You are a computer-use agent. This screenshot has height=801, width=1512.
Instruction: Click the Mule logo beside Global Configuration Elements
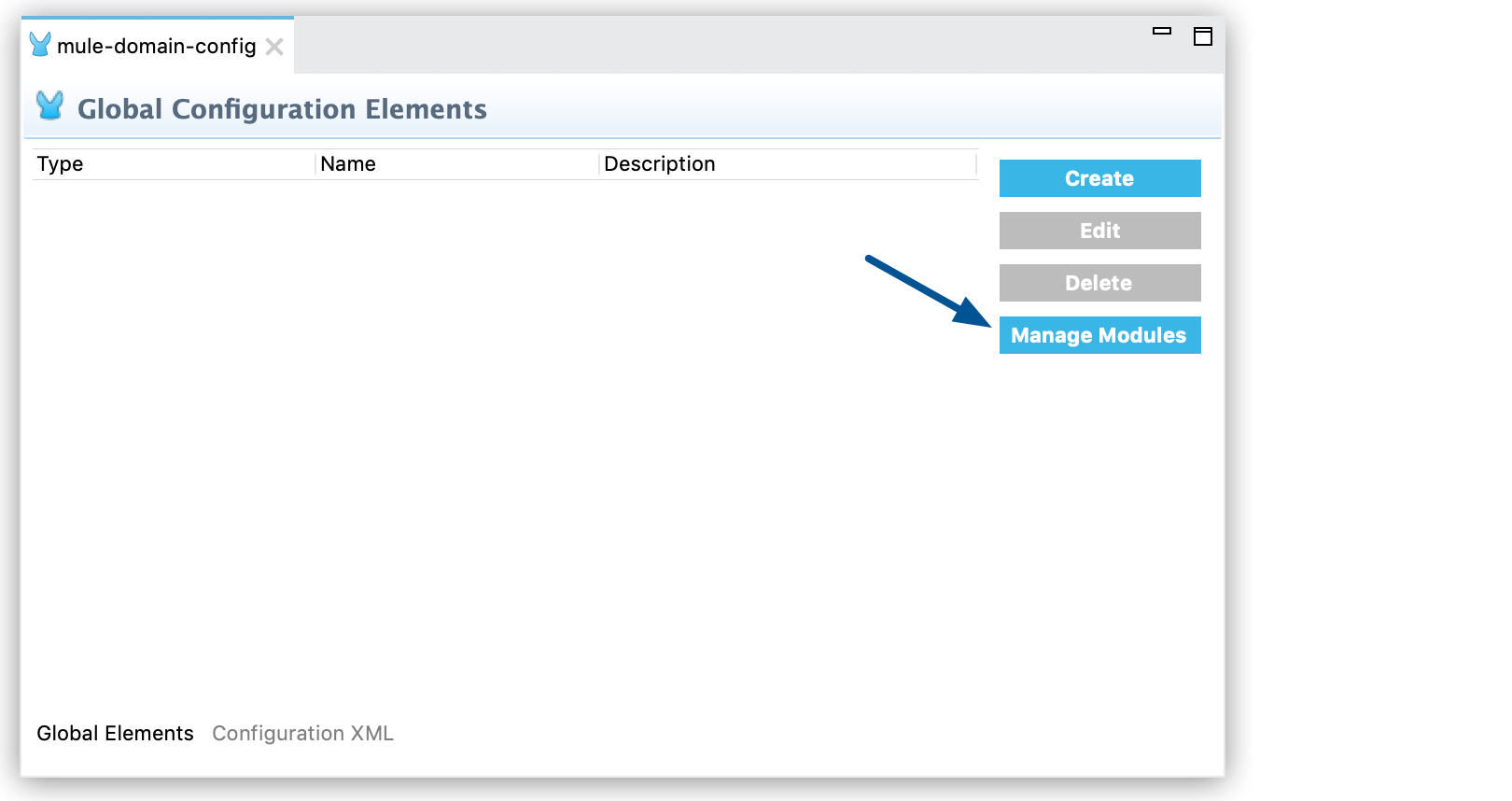pos(50,106)
